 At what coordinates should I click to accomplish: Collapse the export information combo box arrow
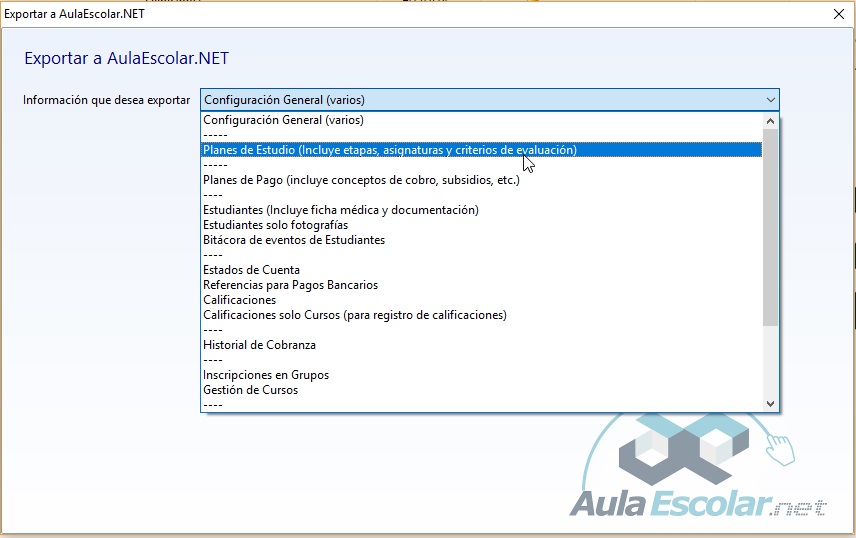click(770, 100)
